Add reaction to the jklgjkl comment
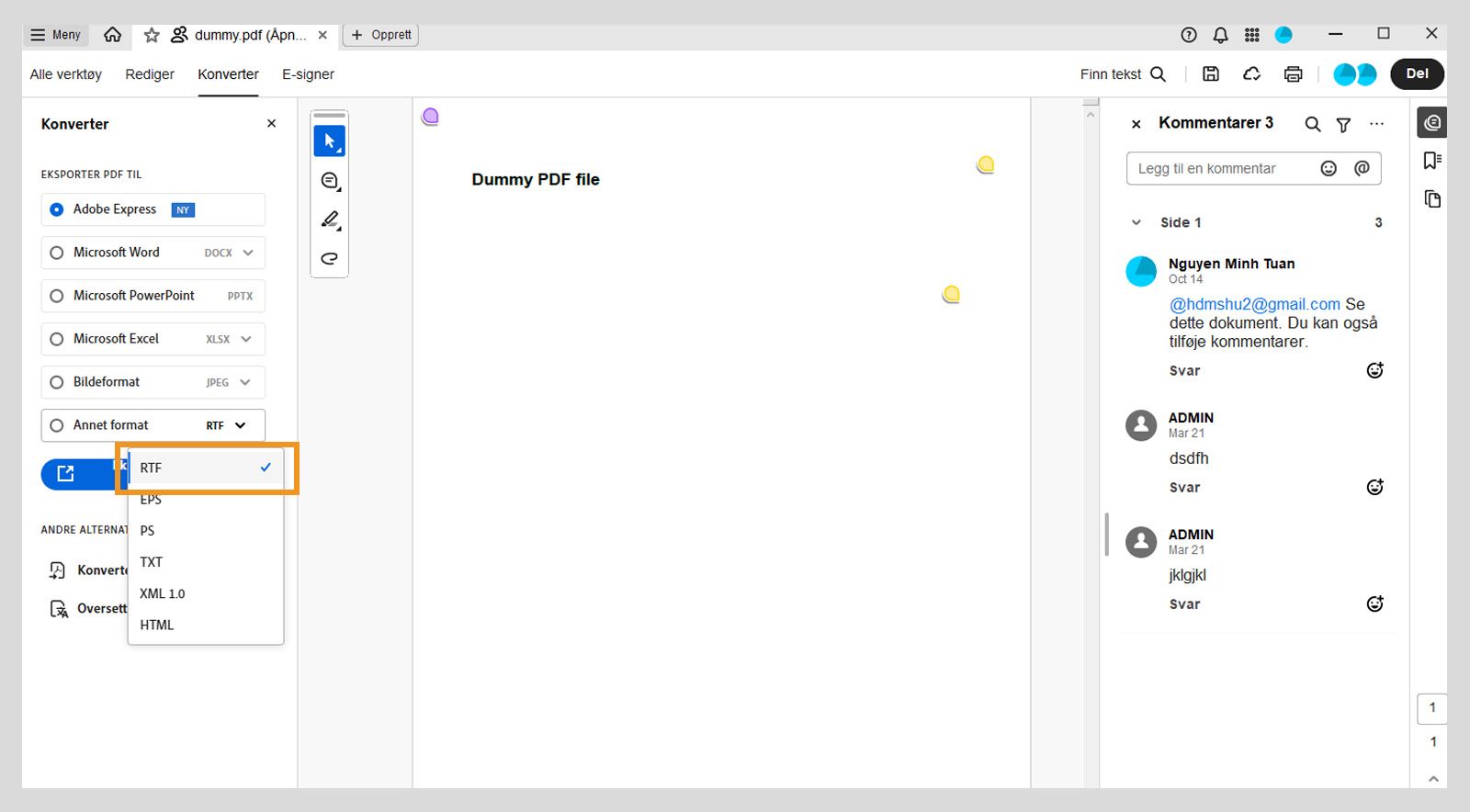This screenshot has width=1470, height=812. [1374, 603]
